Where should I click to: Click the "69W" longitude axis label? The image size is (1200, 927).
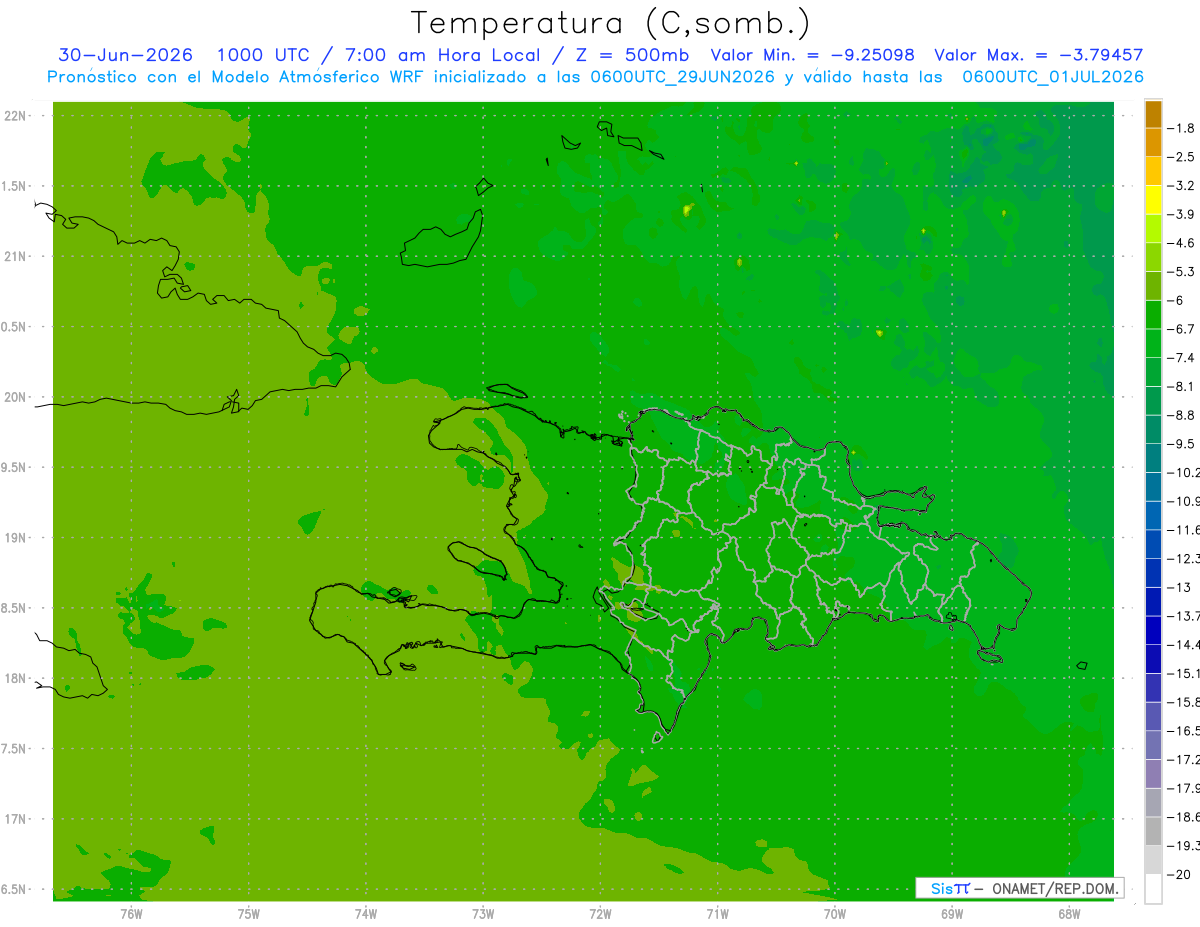952,913
